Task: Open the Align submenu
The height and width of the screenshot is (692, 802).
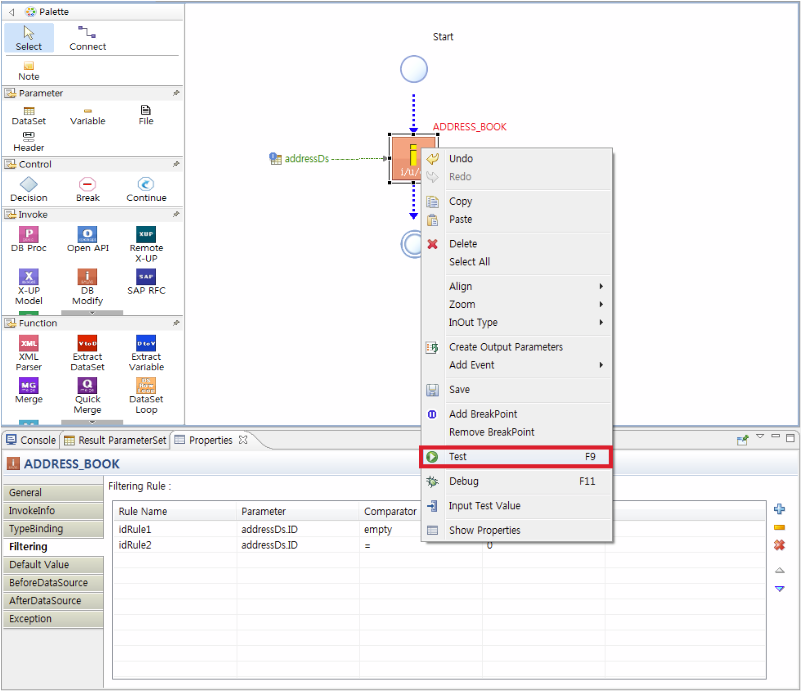Action: point(516,286)
